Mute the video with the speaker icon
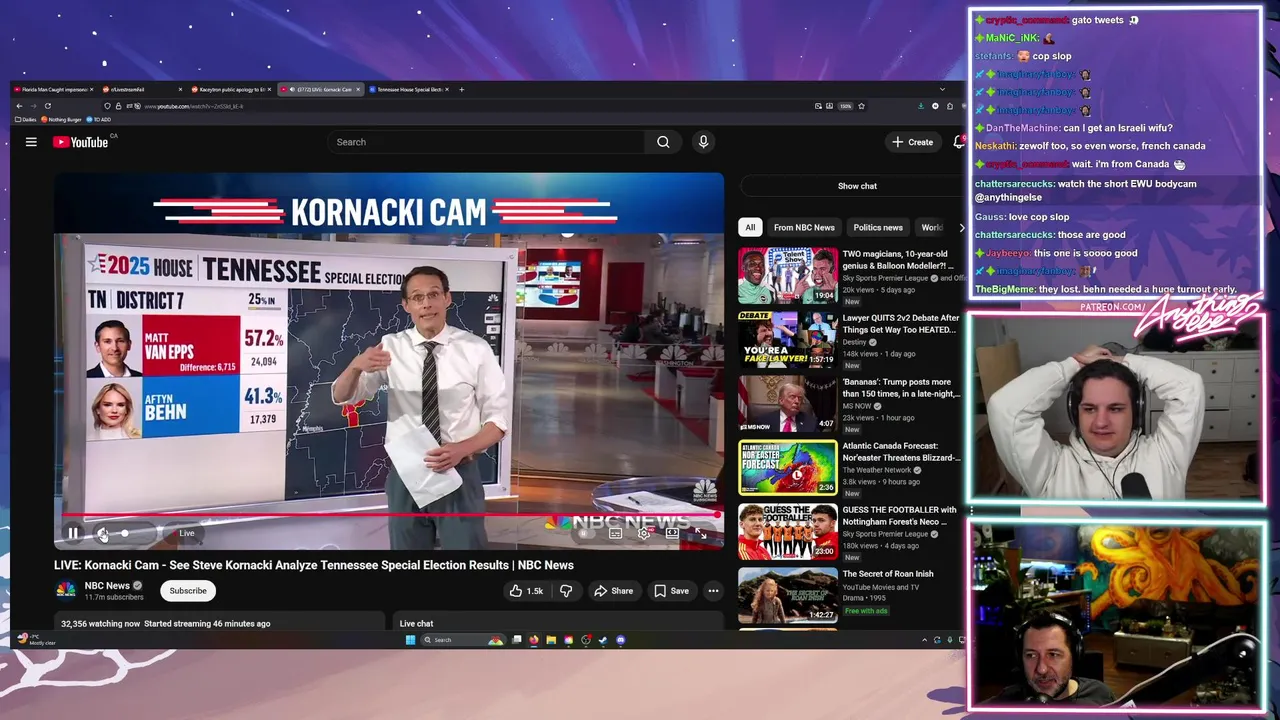The width and height of the screenshot is (1280, 720). (x=102, y=533)
